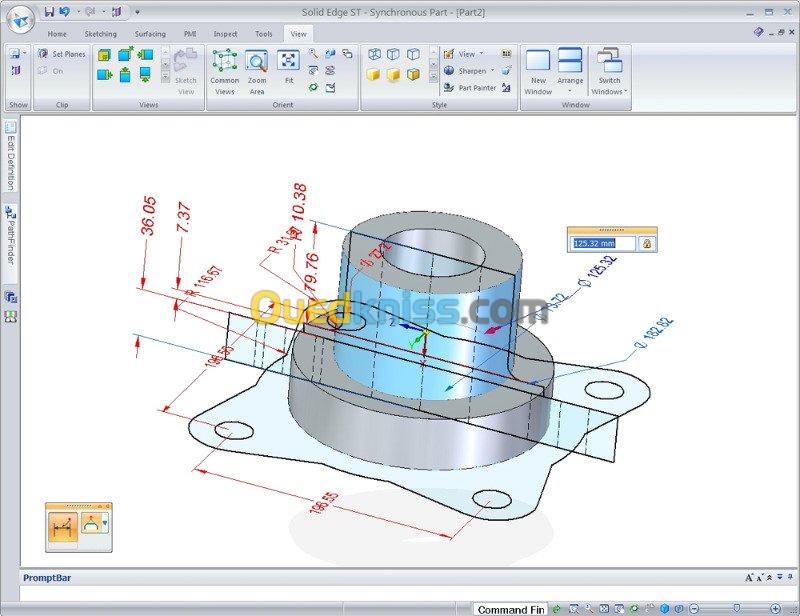Choose the first yellow shaded style cube
Screen dimensions: 800x616
point(373,75)
